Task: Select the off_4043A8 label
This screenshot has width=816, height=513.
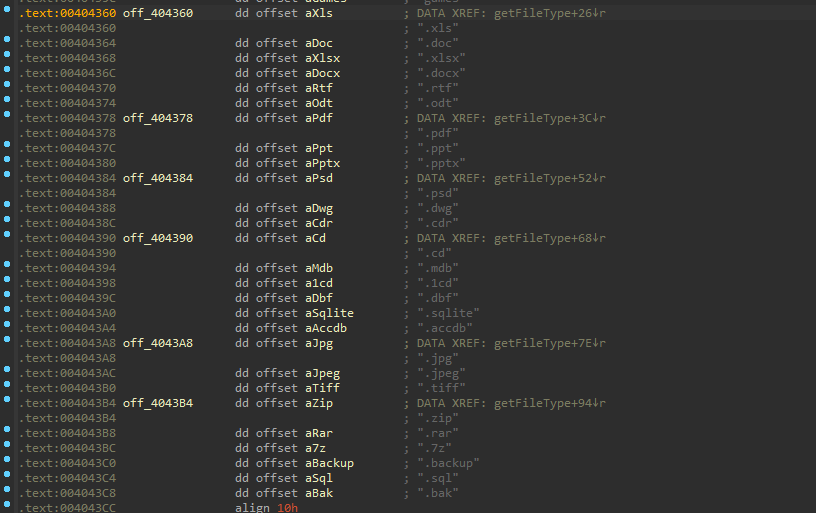Action: click(158, 343)
